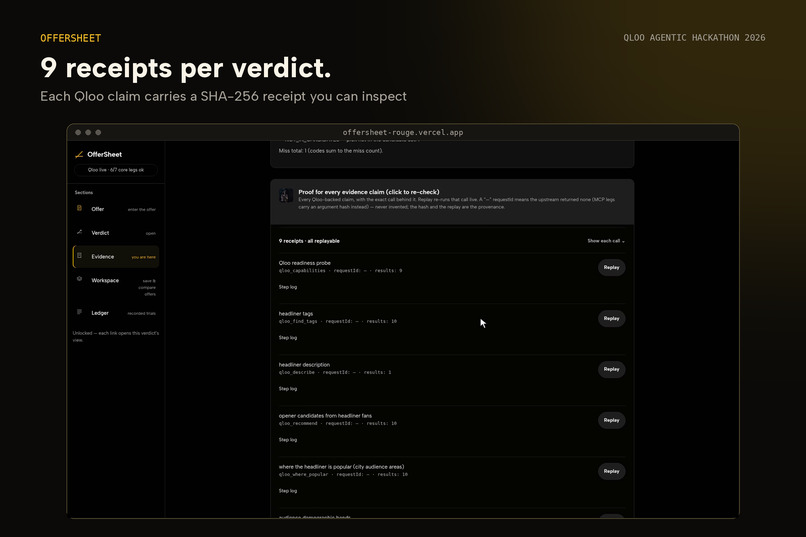This screenshot has width=806, height=537.
Task: Click the qloo_describe request line
Action: [x=335, y=372]
